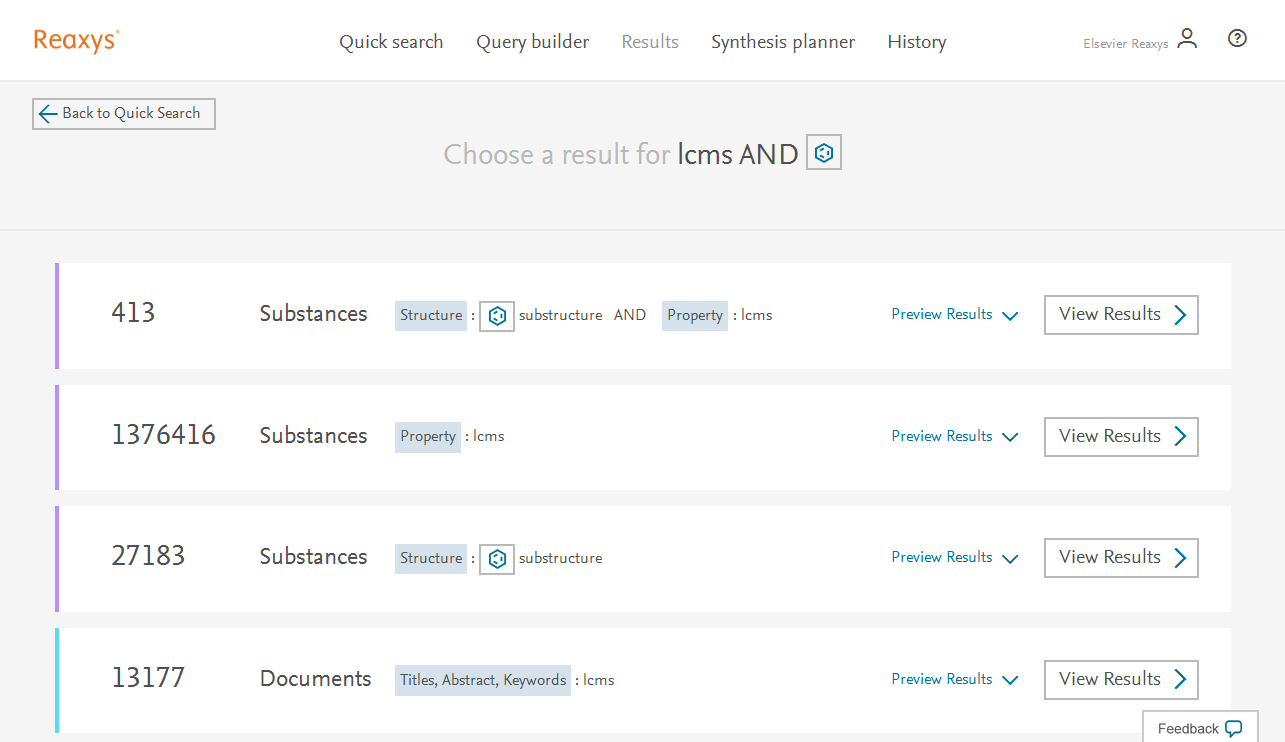
Task: Expand Preview Results for 1376416 substances
Action: [x=954, y=437]
